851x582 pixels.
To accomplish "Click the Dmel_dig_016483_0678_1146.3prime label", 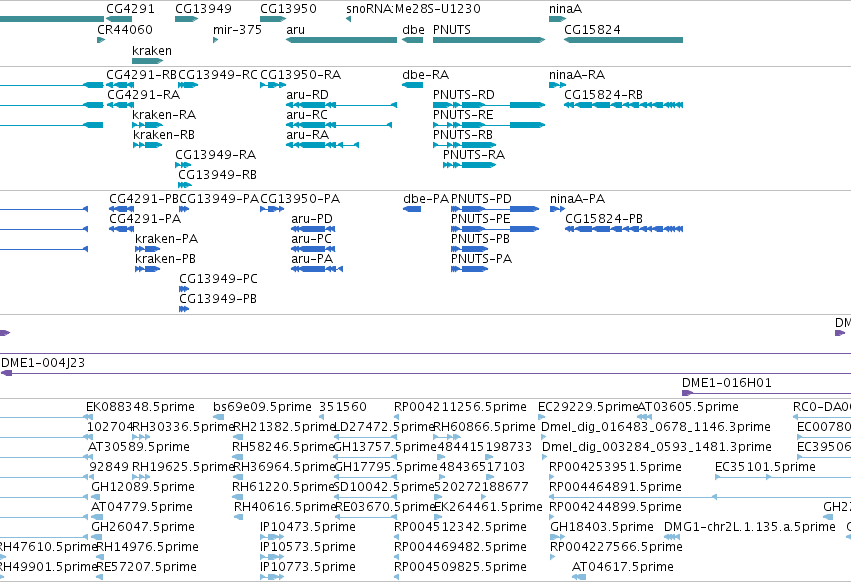I will pos(656,427).
